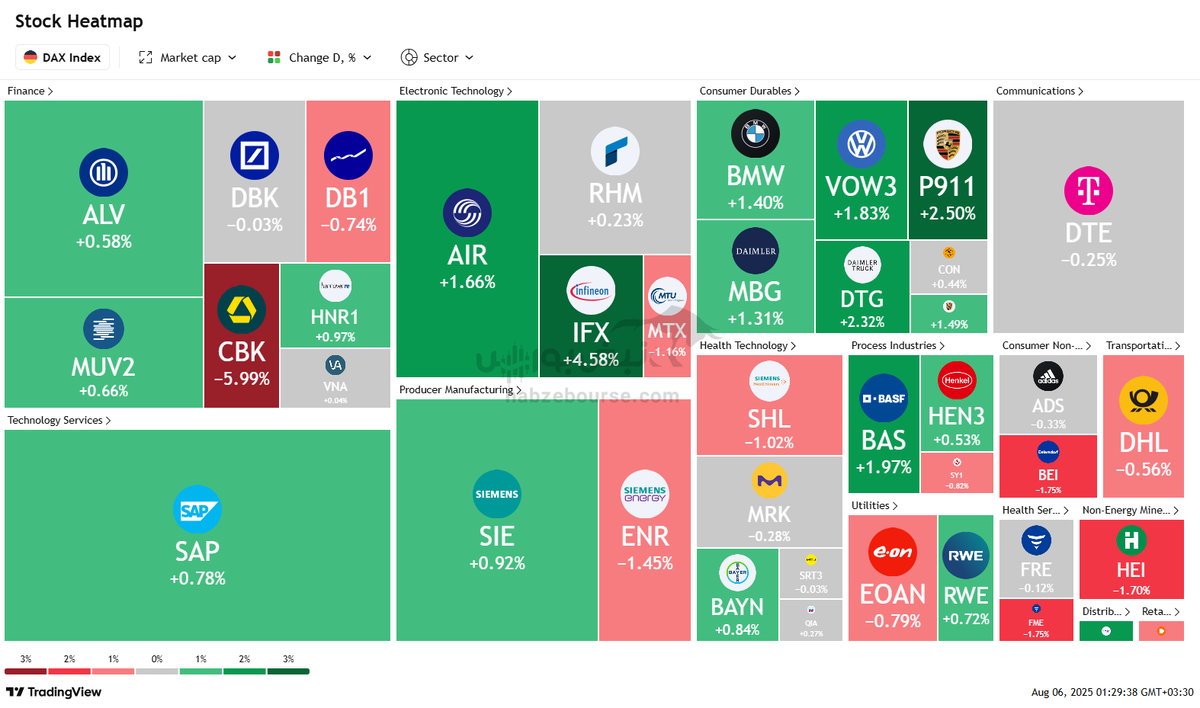Open the Sector grouping dropdown
Viewport: 1200px width, 708px height.
(x=437, y=58)
